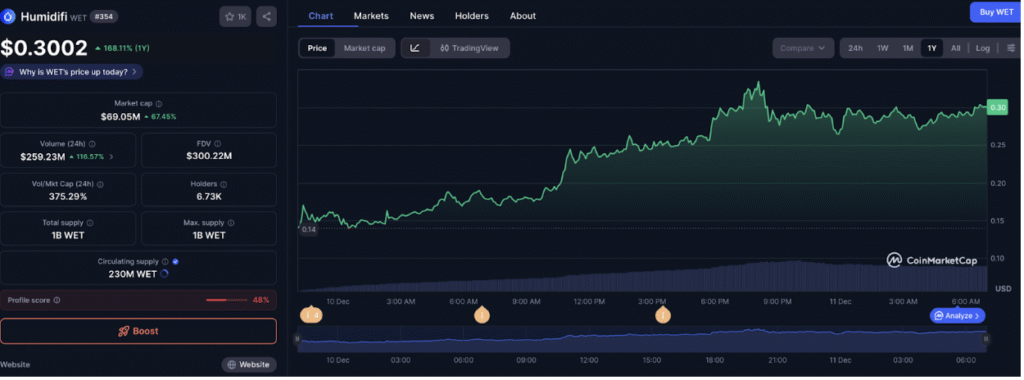Click the $300.22M FDV value

[209, 156]
